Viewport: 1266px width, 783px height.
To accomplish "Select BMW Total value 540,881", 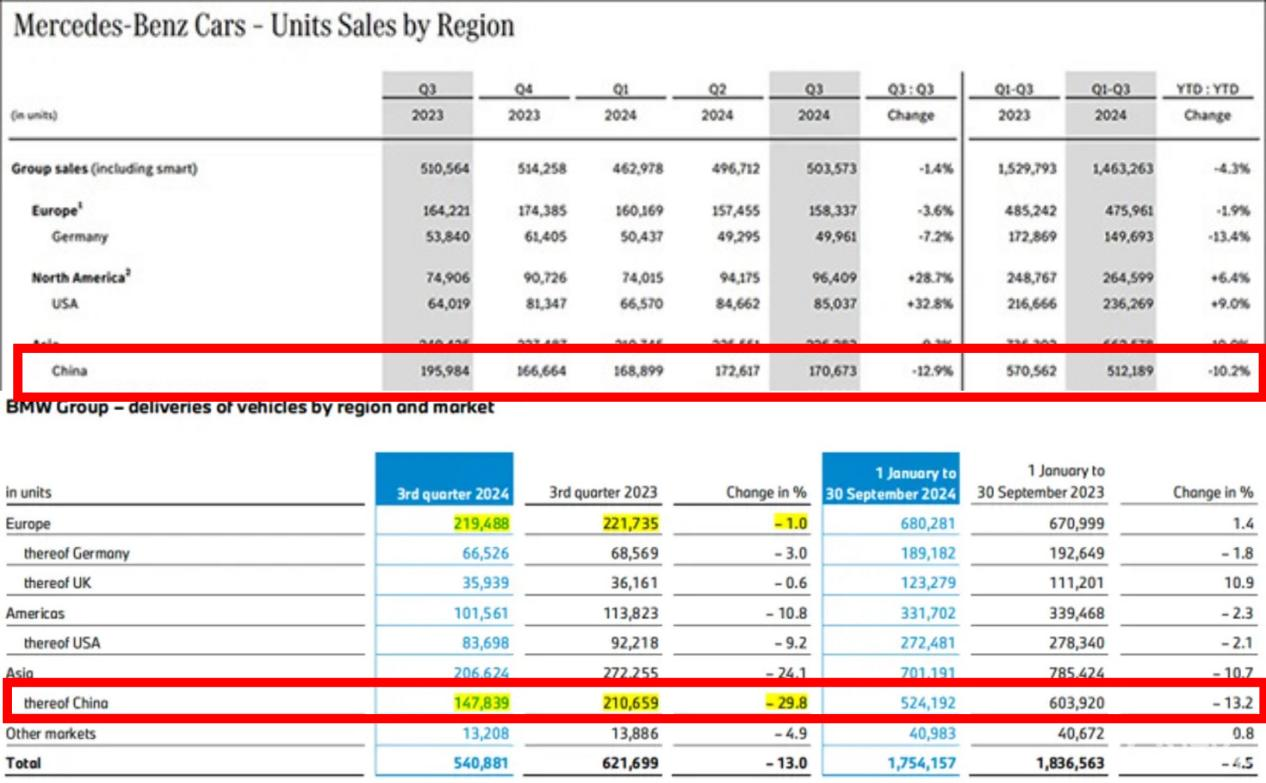I will (x=482, y=763).
